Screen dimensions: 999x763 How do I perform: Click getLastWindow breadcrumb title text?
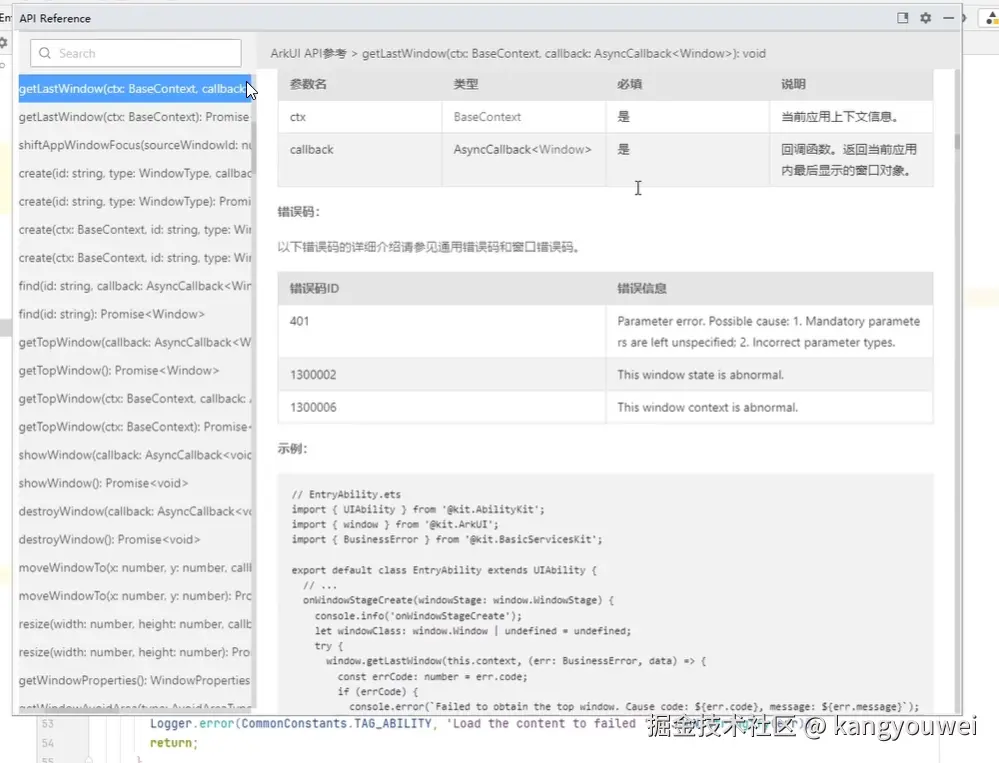coord(564,53)
